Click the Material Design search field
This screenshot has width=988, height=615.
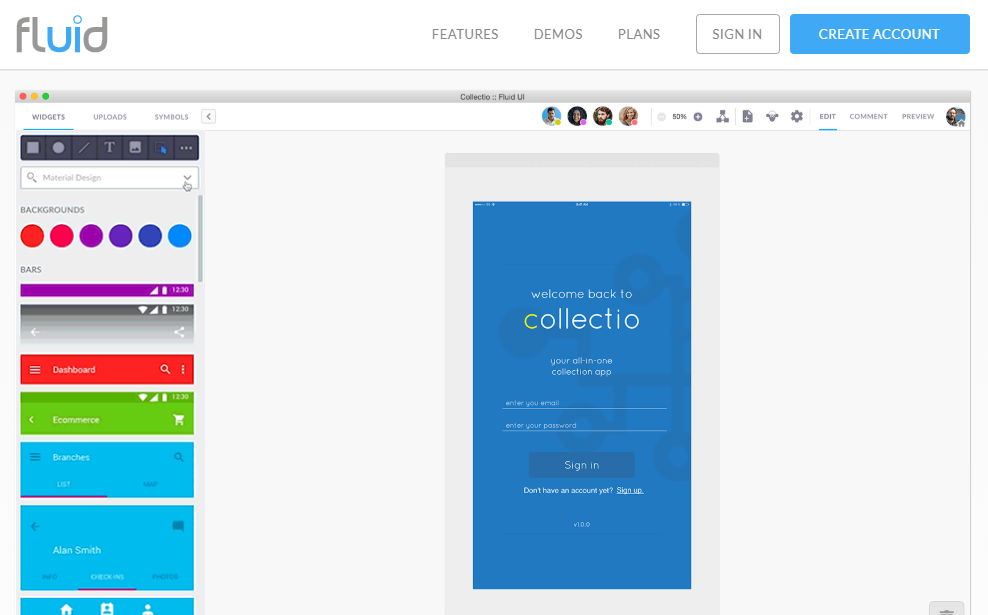[x=110, y=178]
